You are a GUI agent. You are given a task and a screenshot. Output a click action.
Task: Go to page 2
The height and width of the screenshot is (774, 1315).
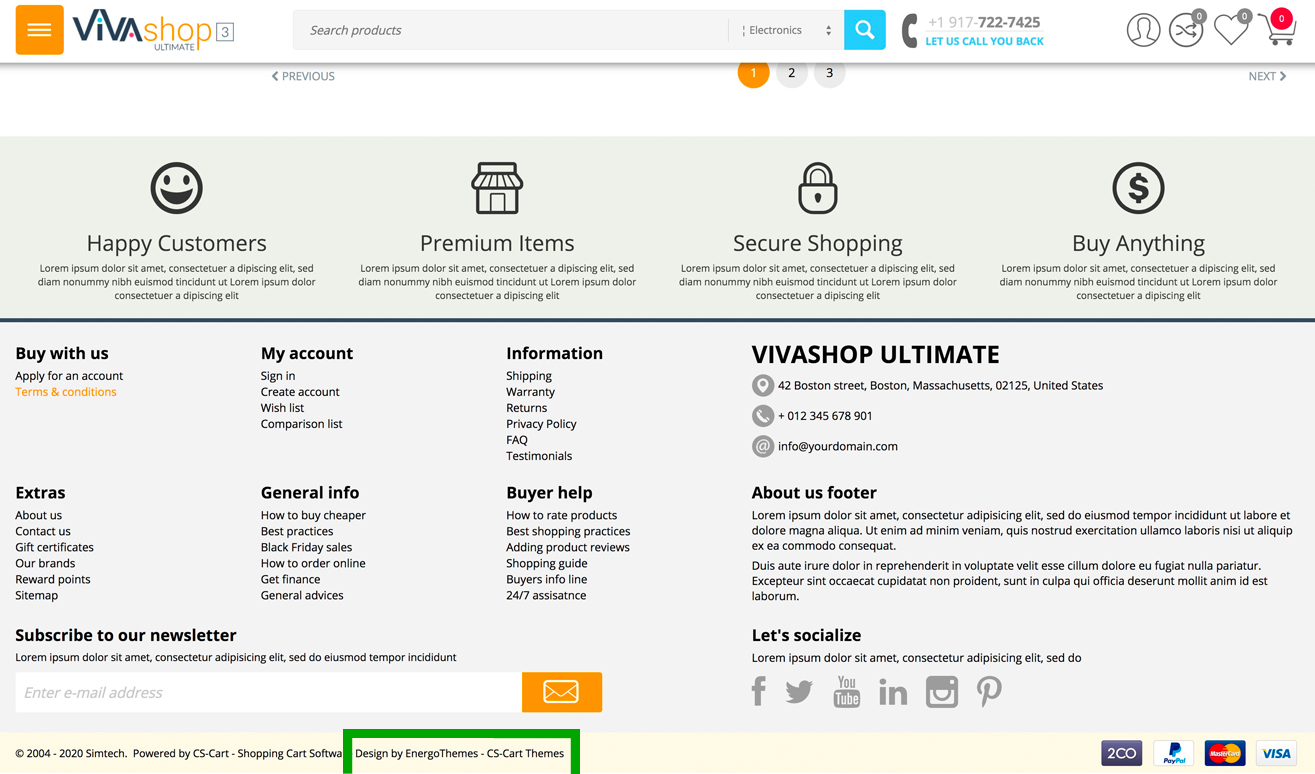791,73
